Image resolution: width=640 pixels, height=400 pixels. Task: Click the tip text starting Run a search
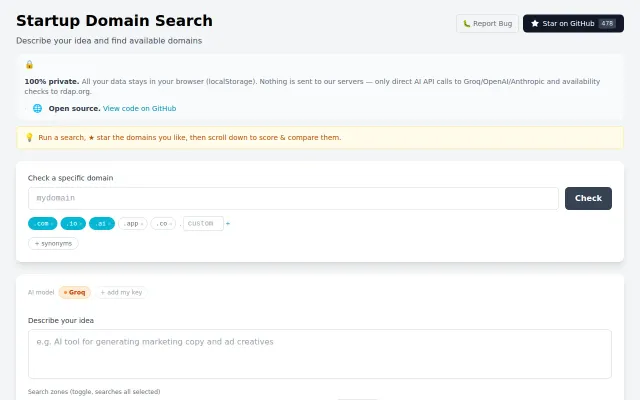[x=190, y=138]
